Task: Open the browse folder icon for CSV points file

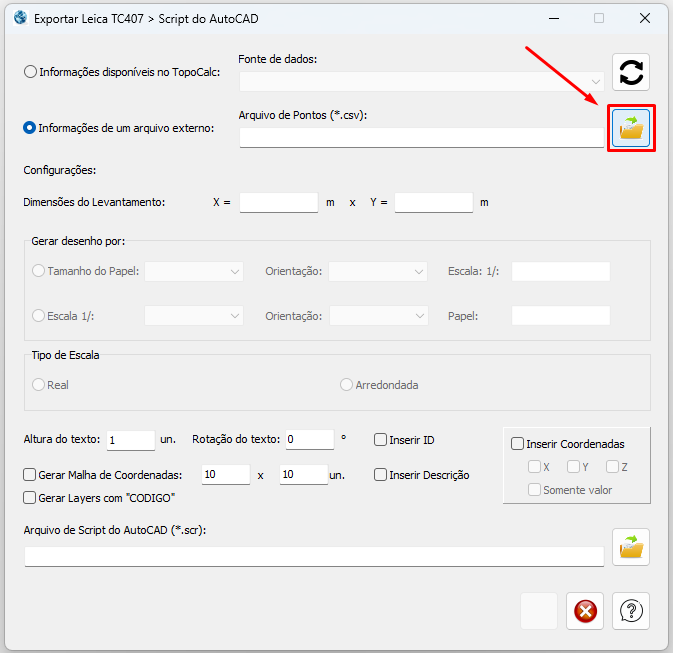Action: (631, 128)
